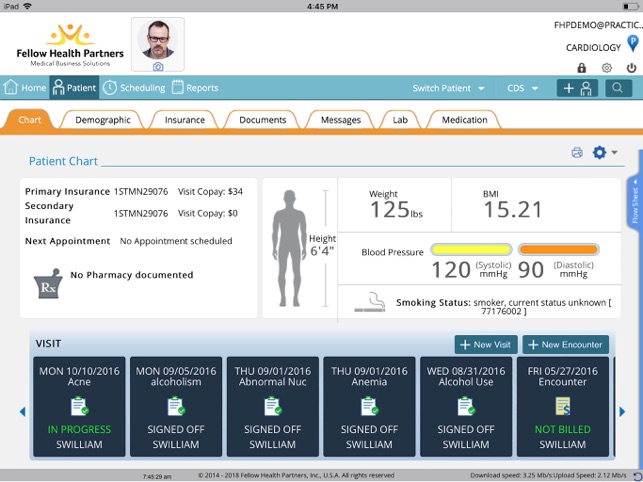
Task: Click the BMI value 15.21
Action: pyautogui.click(x=513, y=210)
